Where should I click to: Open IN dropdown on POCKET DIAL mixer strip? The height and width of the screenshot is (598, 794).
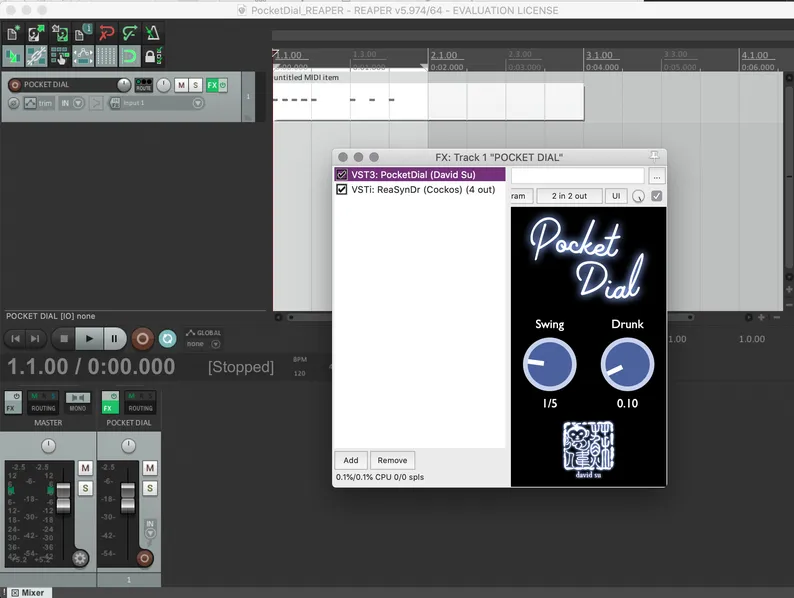tap(150, 529)
